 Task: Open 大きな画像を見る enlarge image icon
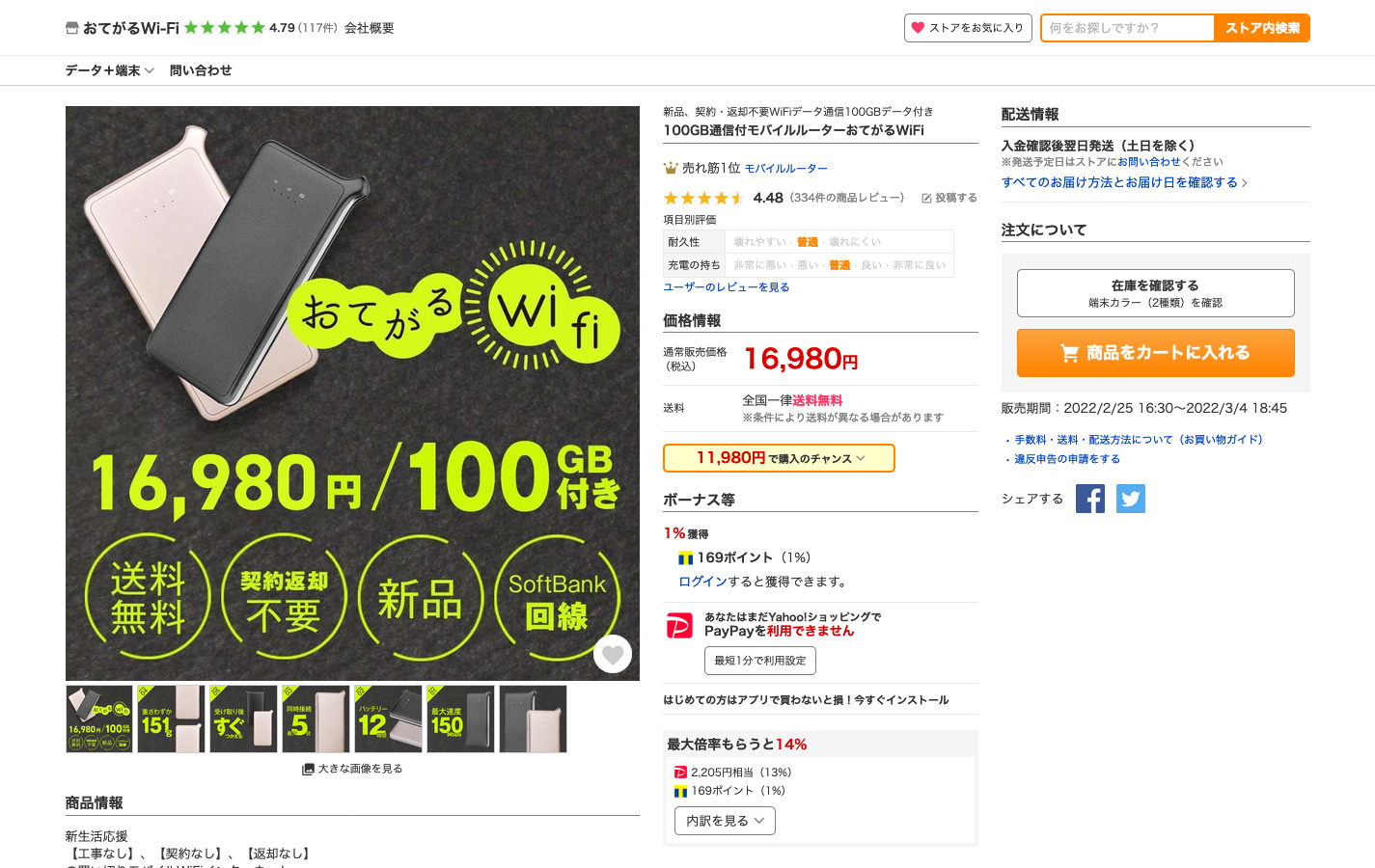pyautogui.click(x=308, y=769)
